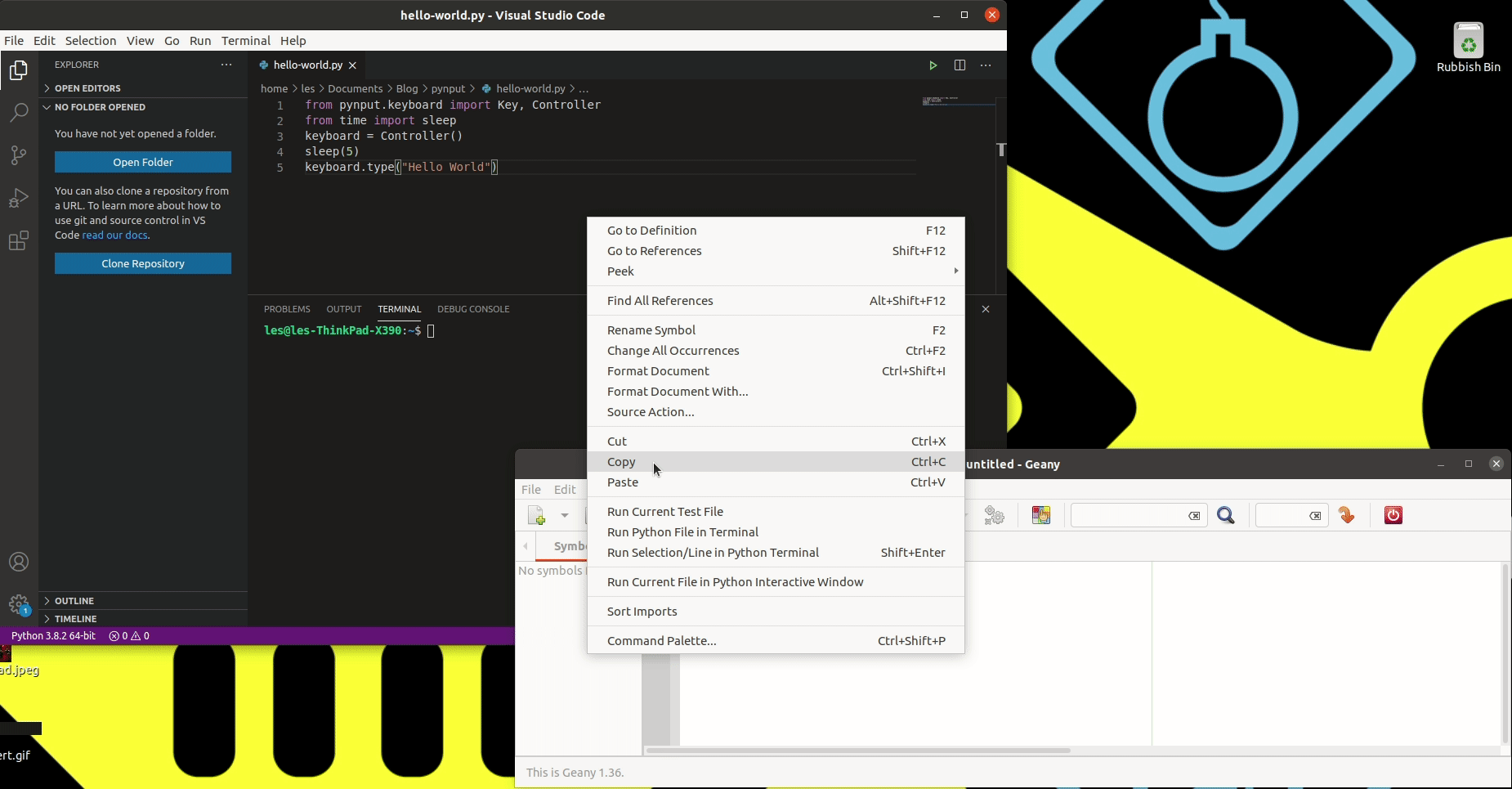The height and width of the screenshot is (789, 1512).
Task: Open Rubbish Bin desktop icon
Action: point(1469,47)
